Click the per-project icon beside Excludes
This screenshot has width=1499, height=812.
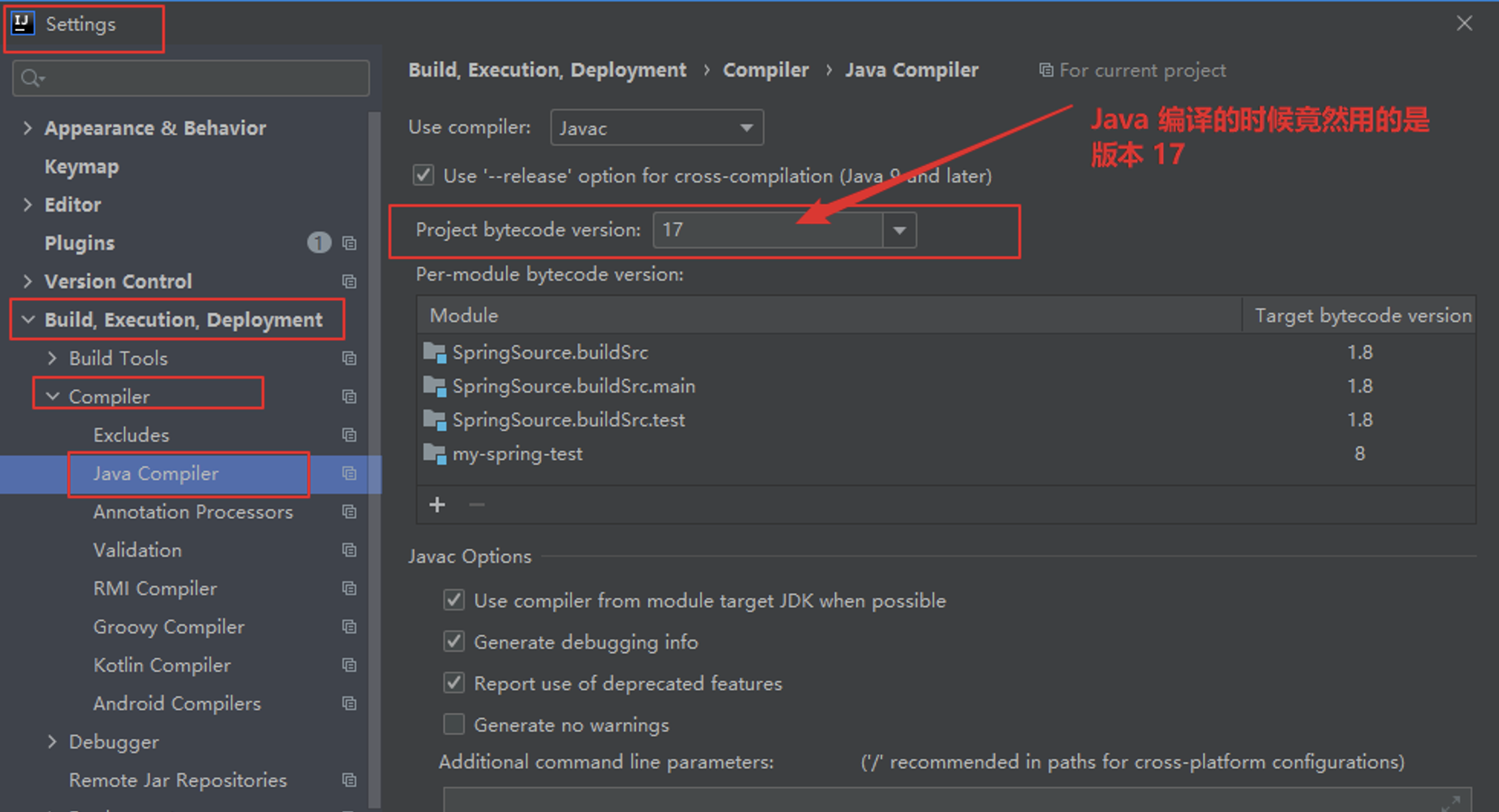click(349, 434)
